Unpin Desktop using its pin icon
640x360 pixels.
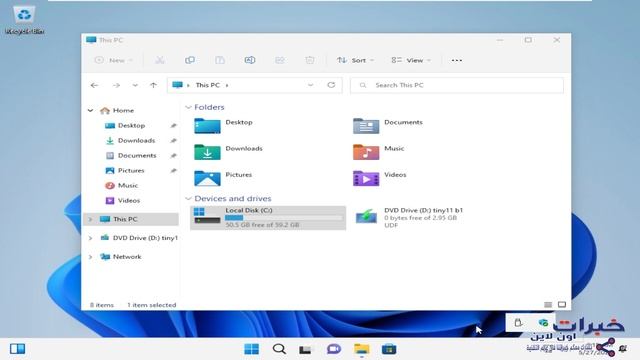click(173, 125)
